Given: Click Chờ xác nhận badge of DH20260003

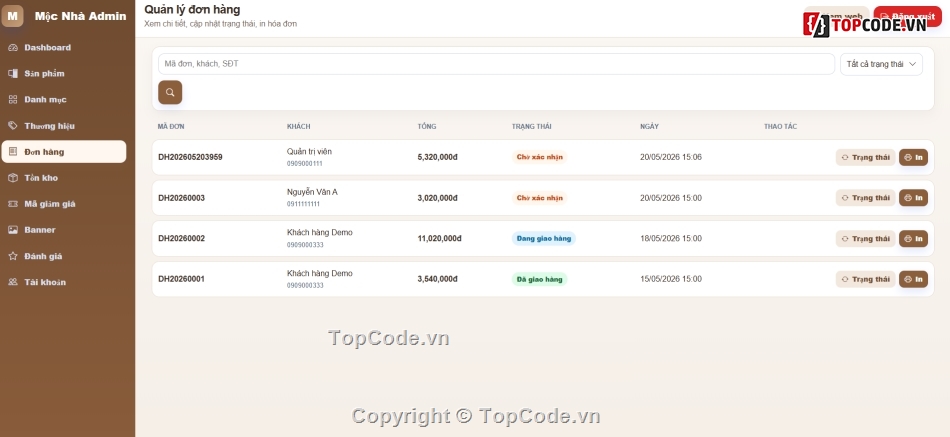Looking at the screenshot, I should pos(539,198).
